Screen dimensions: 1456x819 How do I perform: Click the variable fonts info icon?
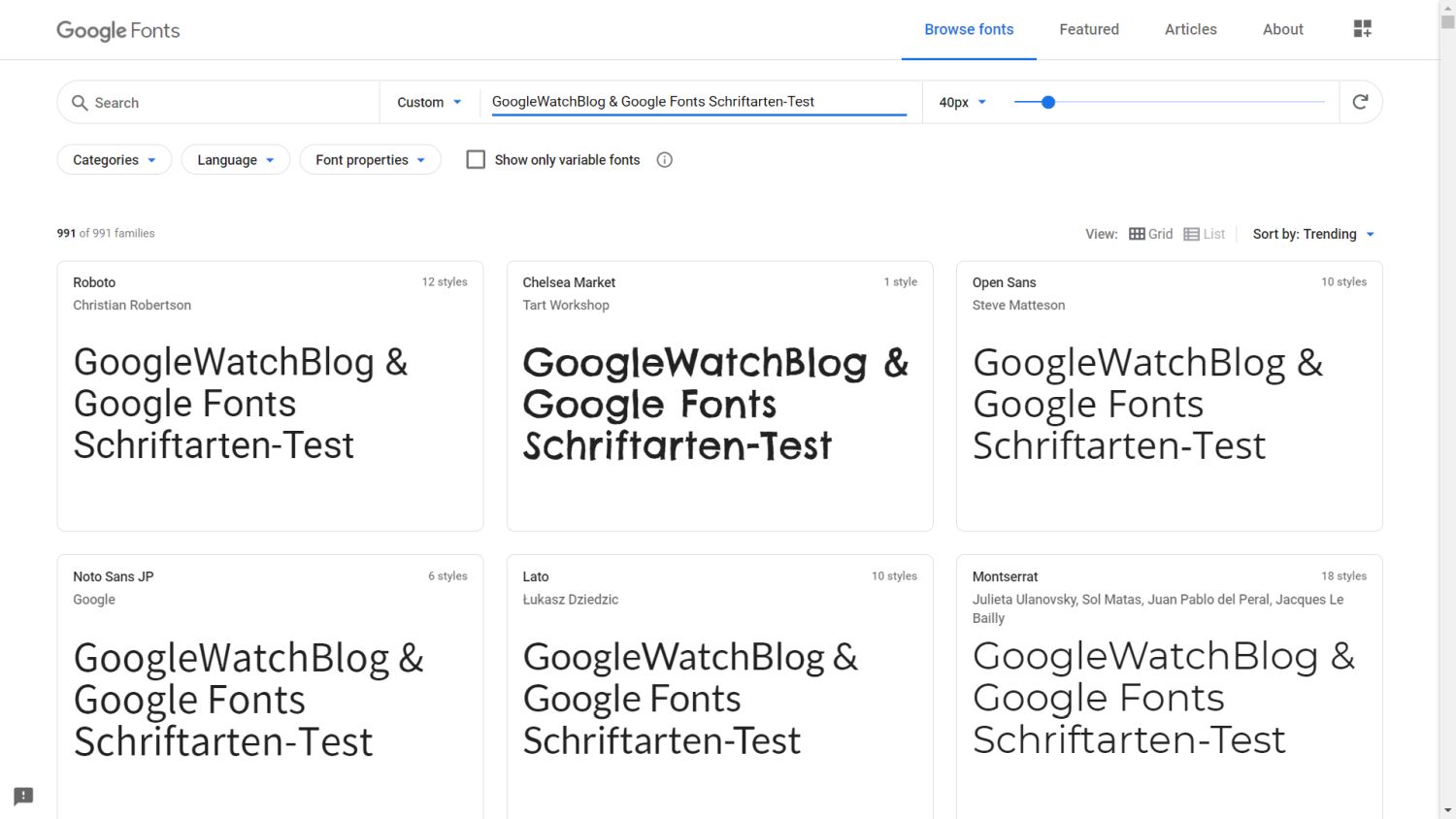tap(664, 160)
